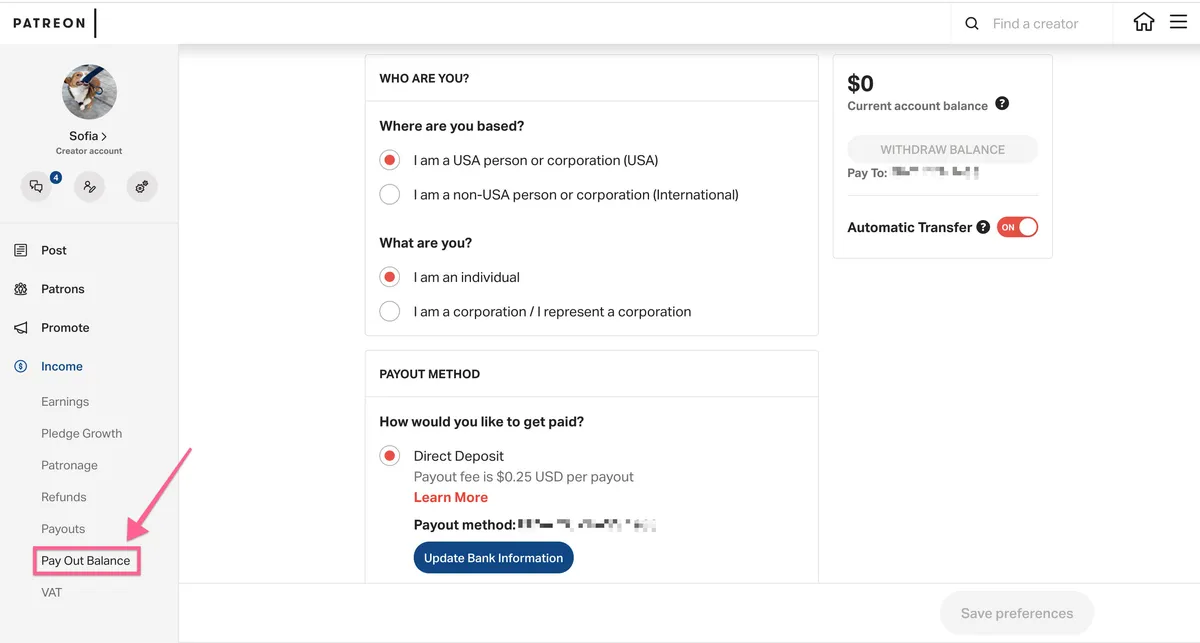This screenshot has height=643, width=1200.
Task: Type in the Find a creator field
Action: pos(1045,23)
